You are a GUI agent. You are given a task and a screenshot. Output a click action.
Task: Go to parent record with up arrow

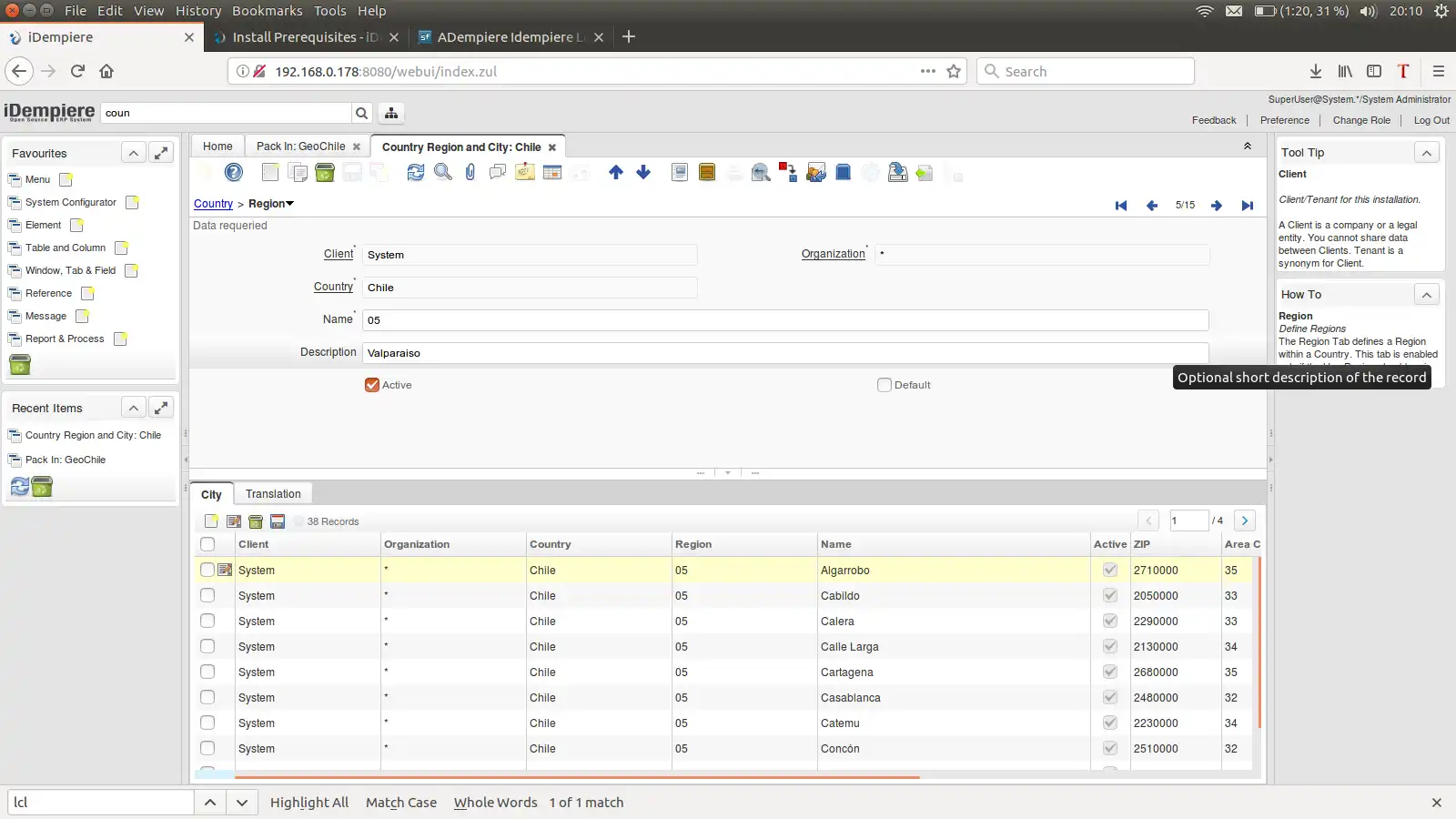pos(616,172)
